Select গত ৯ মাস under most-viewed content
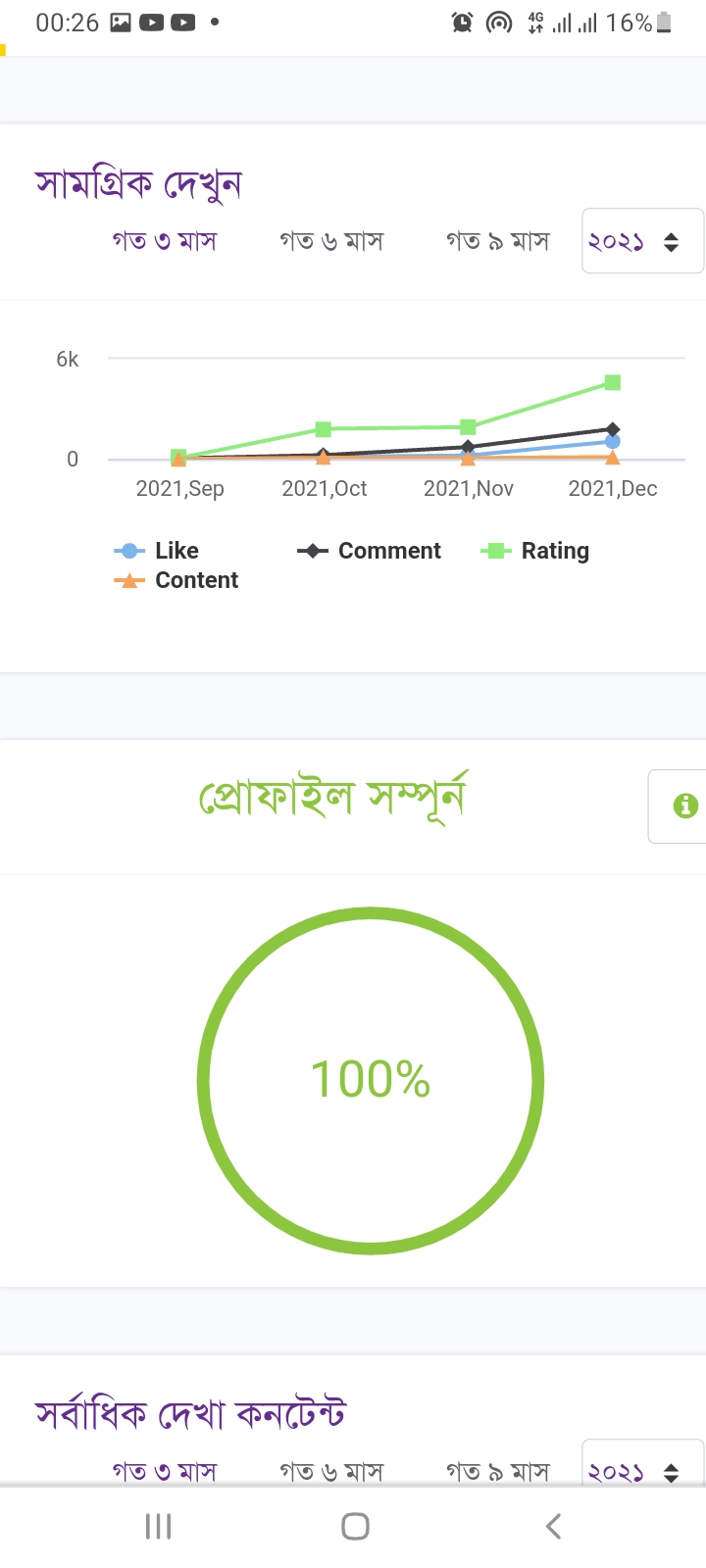 tap(498, 1471)
